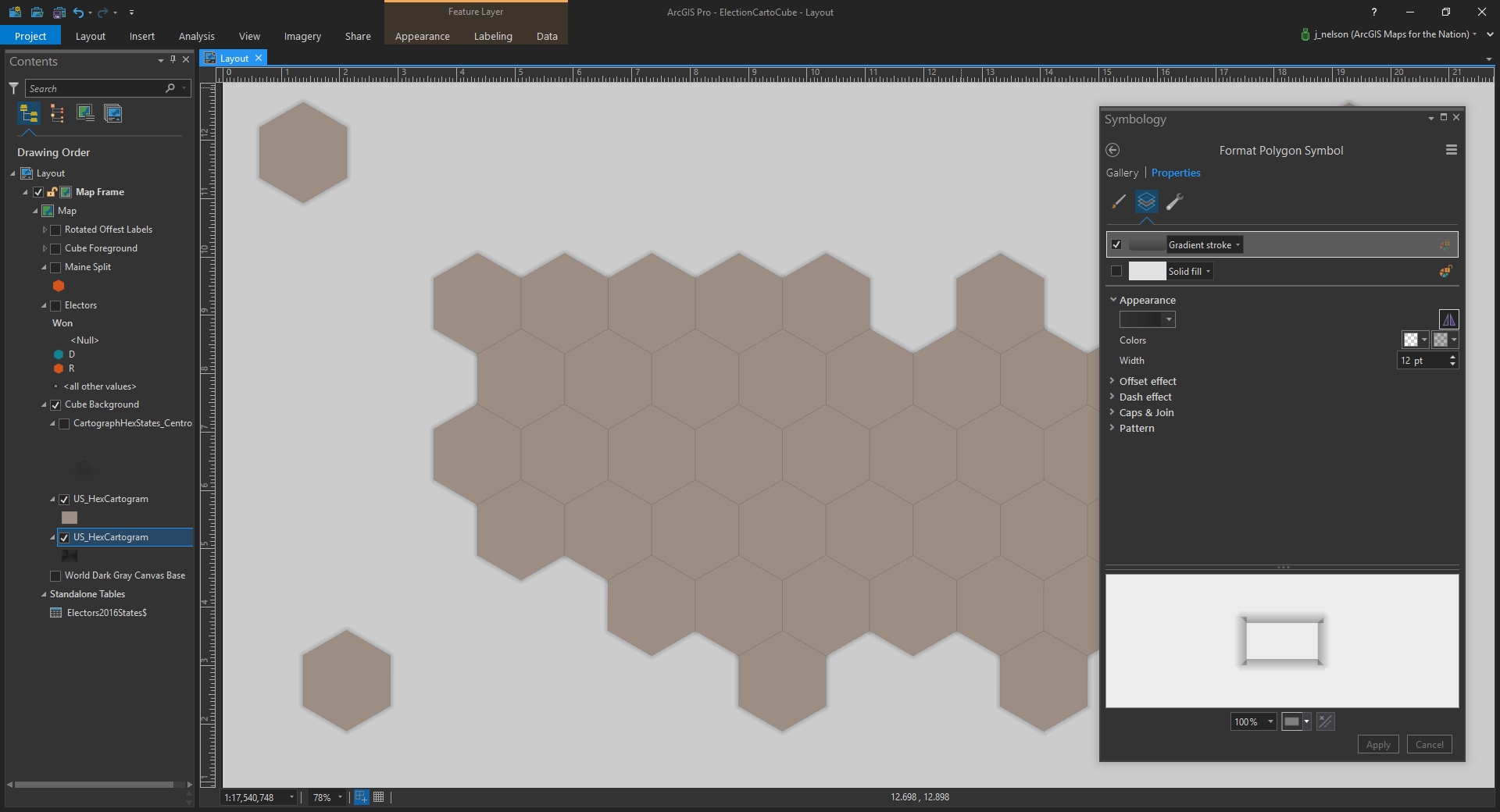Enable the Rotated Offset Labels layer checkbox
Screen dimensions: 1500x812
click(x=55, y=230)
